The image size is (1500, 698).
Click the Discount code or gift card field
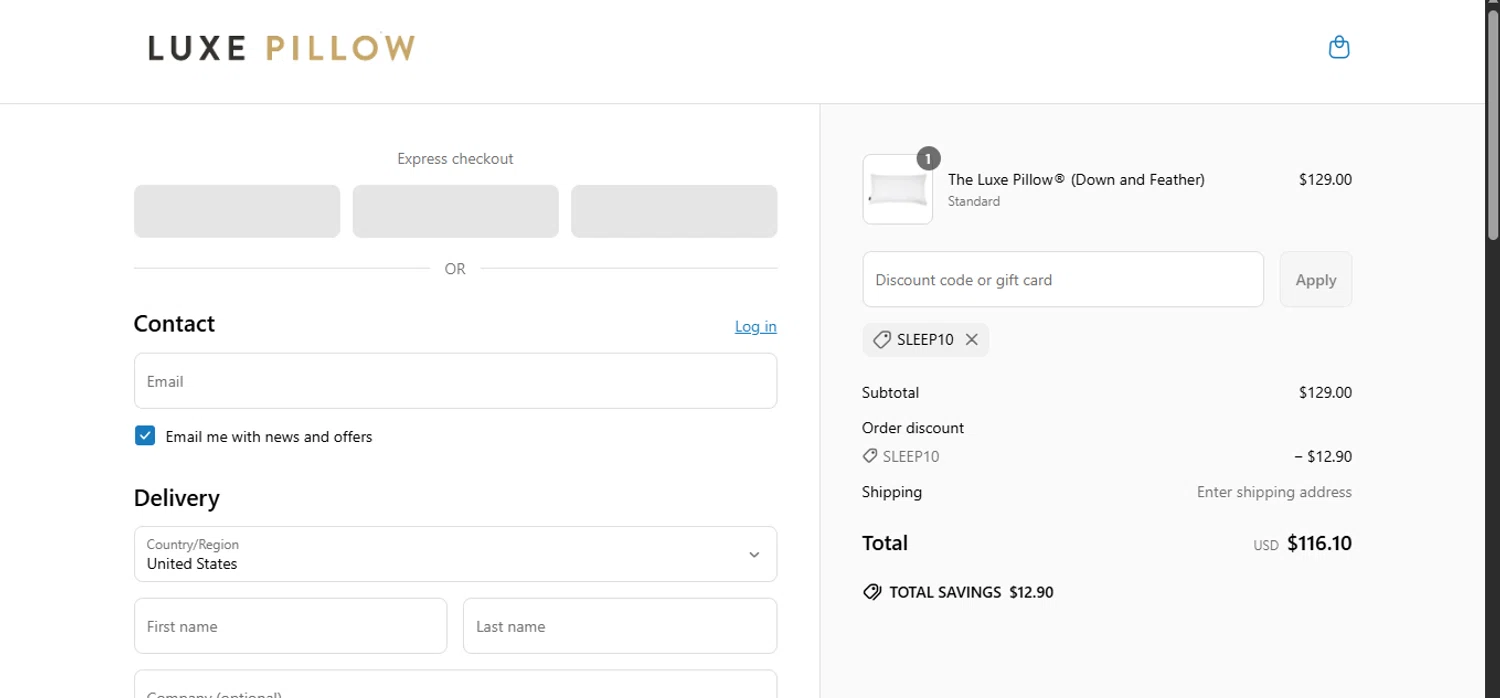1062,280
